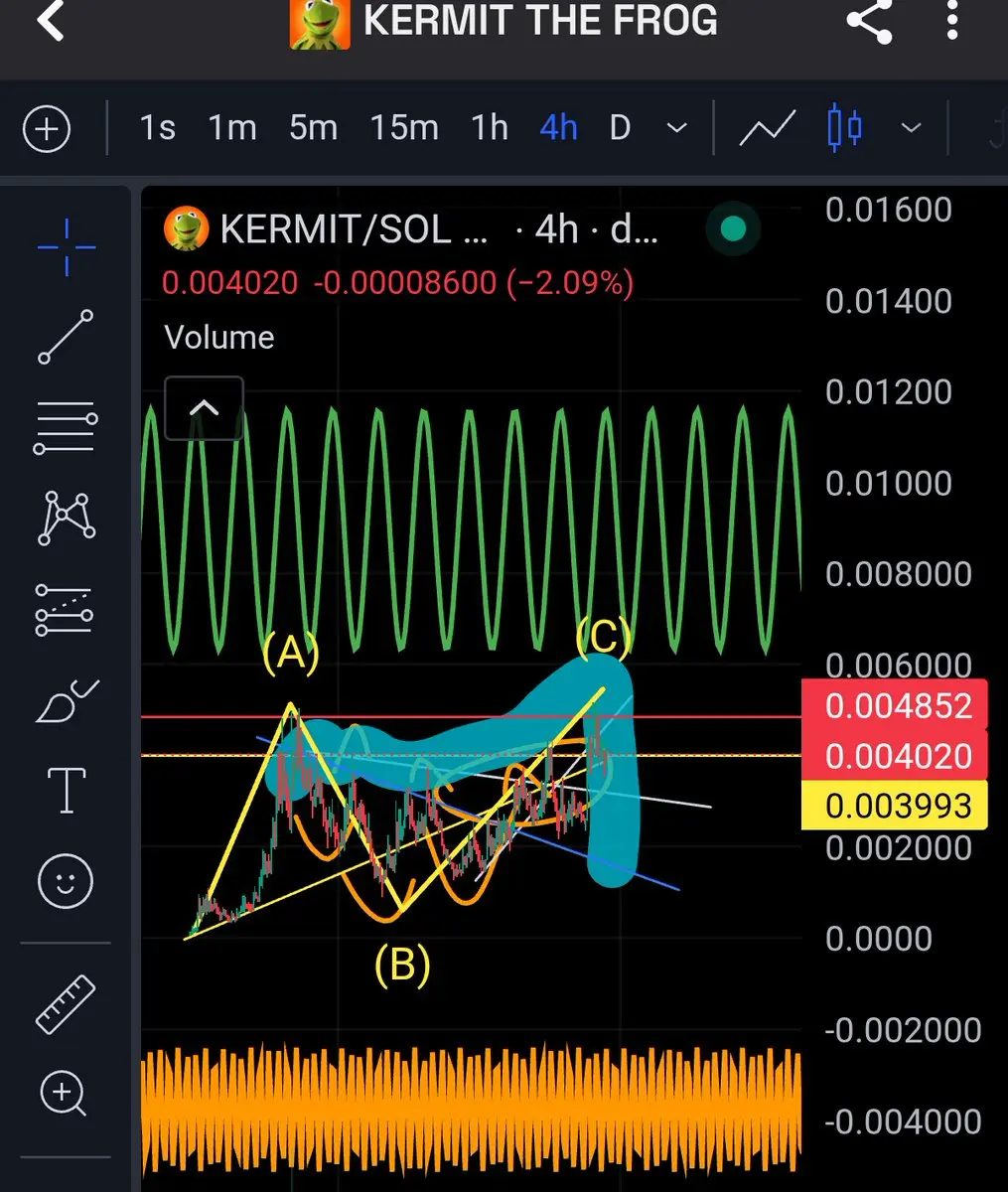Go back using the top-left arrow
1008x1192 pixels.
50,20
